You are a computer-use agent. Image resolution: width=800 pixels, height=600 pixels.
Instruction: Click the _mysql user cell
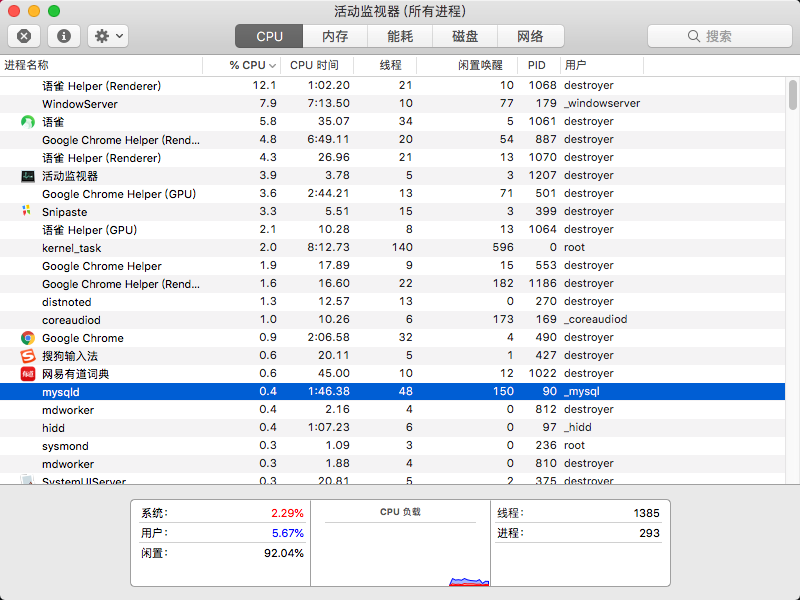[x=582, y=392]
